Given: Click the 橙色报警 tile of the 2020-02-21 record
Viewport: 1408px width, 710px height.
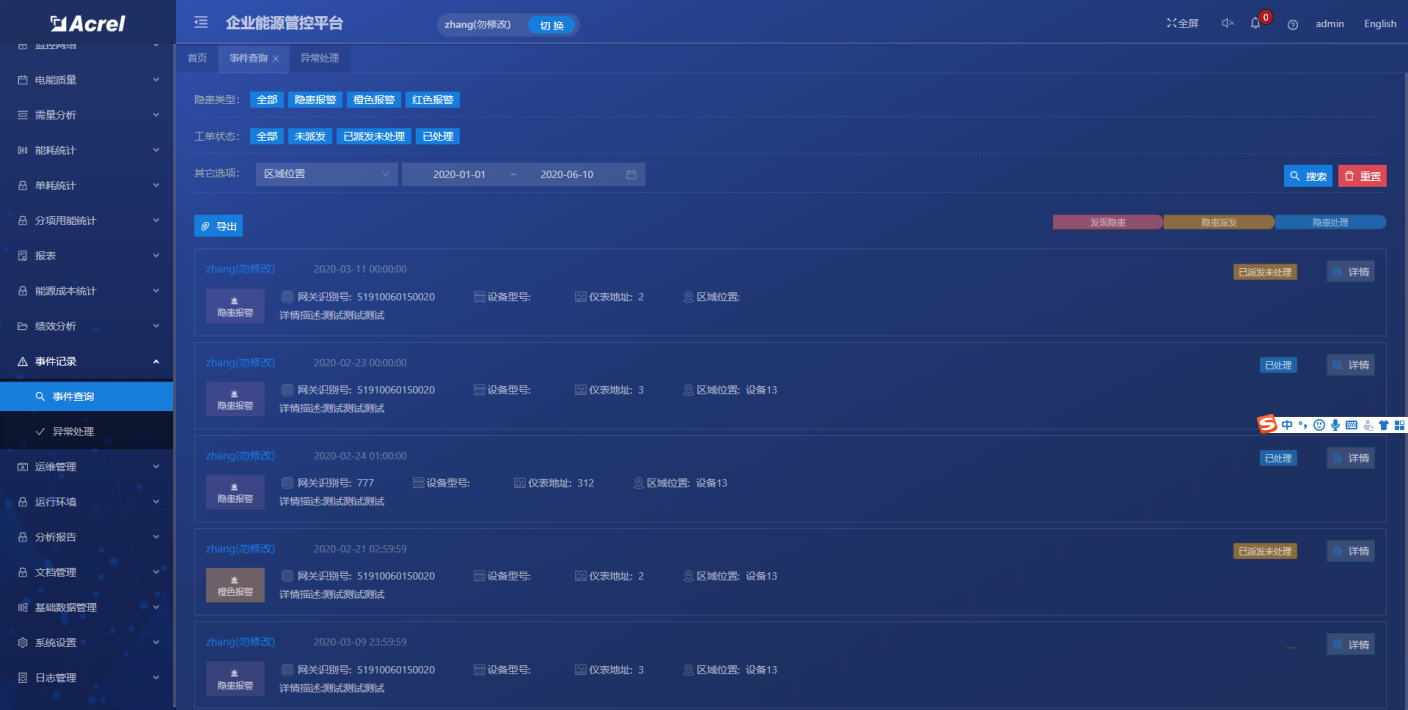Looking at the screenshot, I should 235,585.
